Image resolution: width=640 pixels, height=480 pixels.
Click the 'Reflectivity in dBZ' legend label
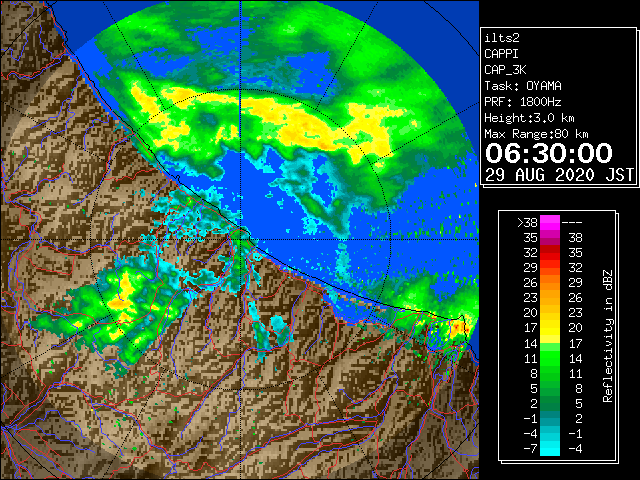[x=608, y=336]
